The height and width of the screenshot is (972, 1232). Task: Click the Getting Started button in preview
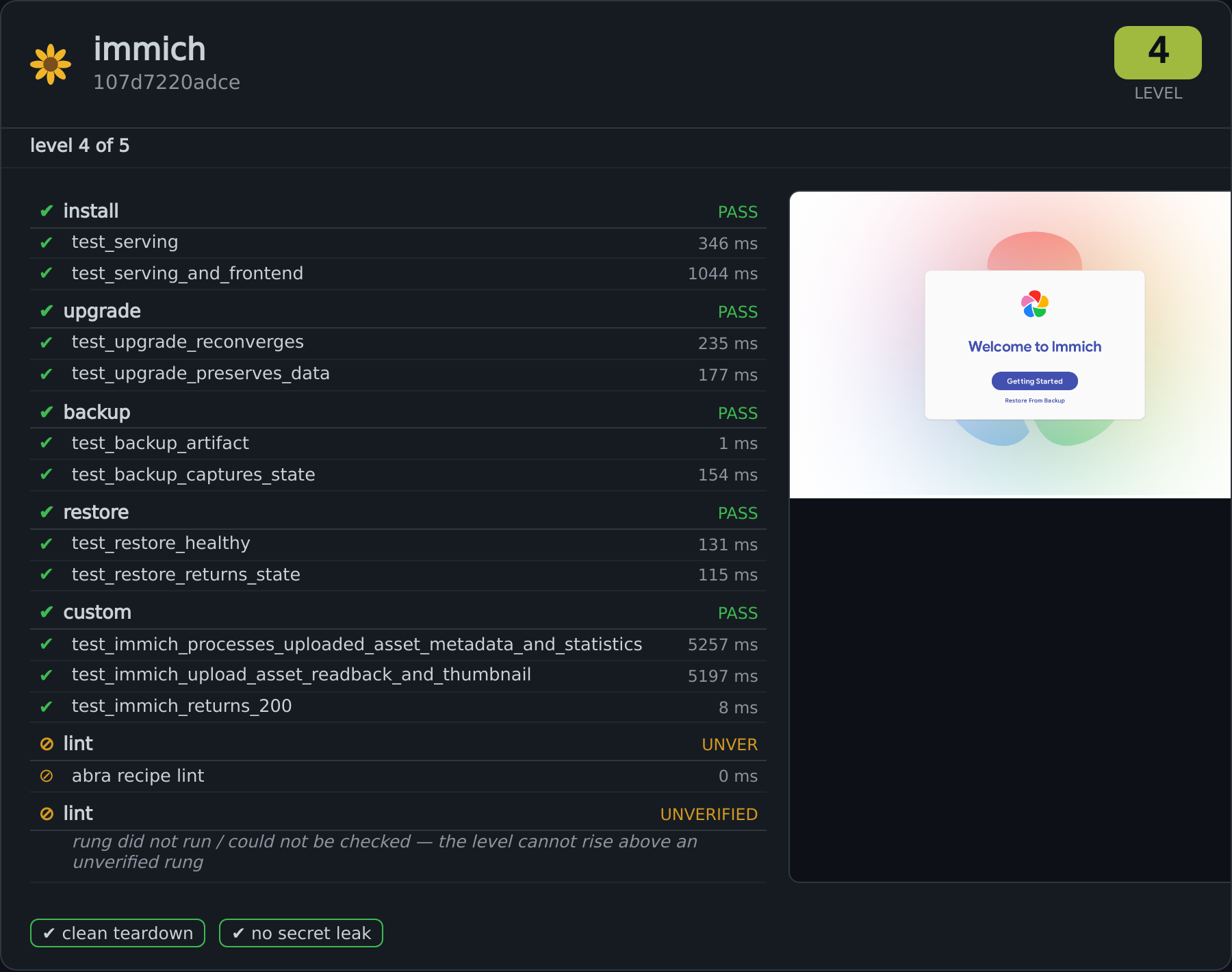1035,381
